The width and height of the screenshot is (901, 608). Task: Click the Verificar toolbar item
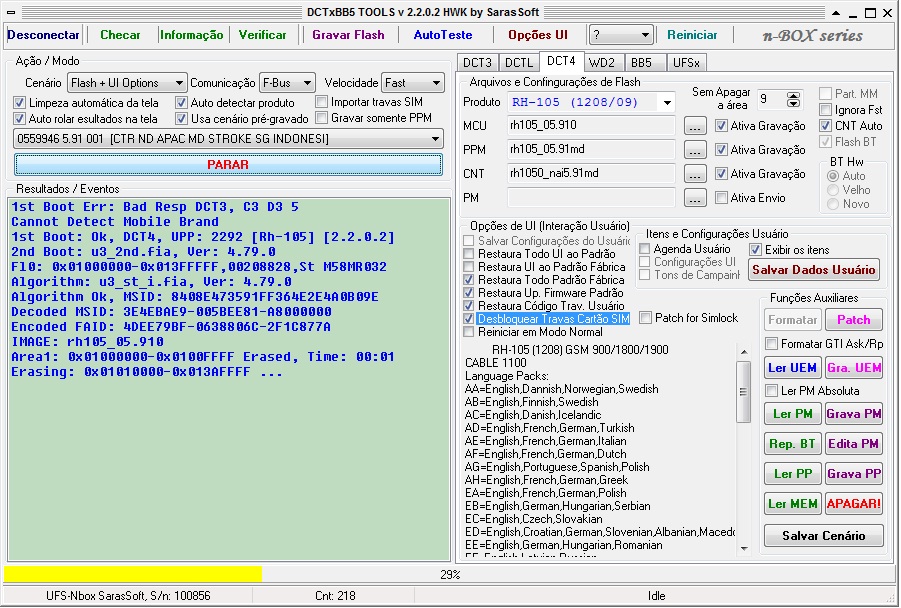coord(262,35)
